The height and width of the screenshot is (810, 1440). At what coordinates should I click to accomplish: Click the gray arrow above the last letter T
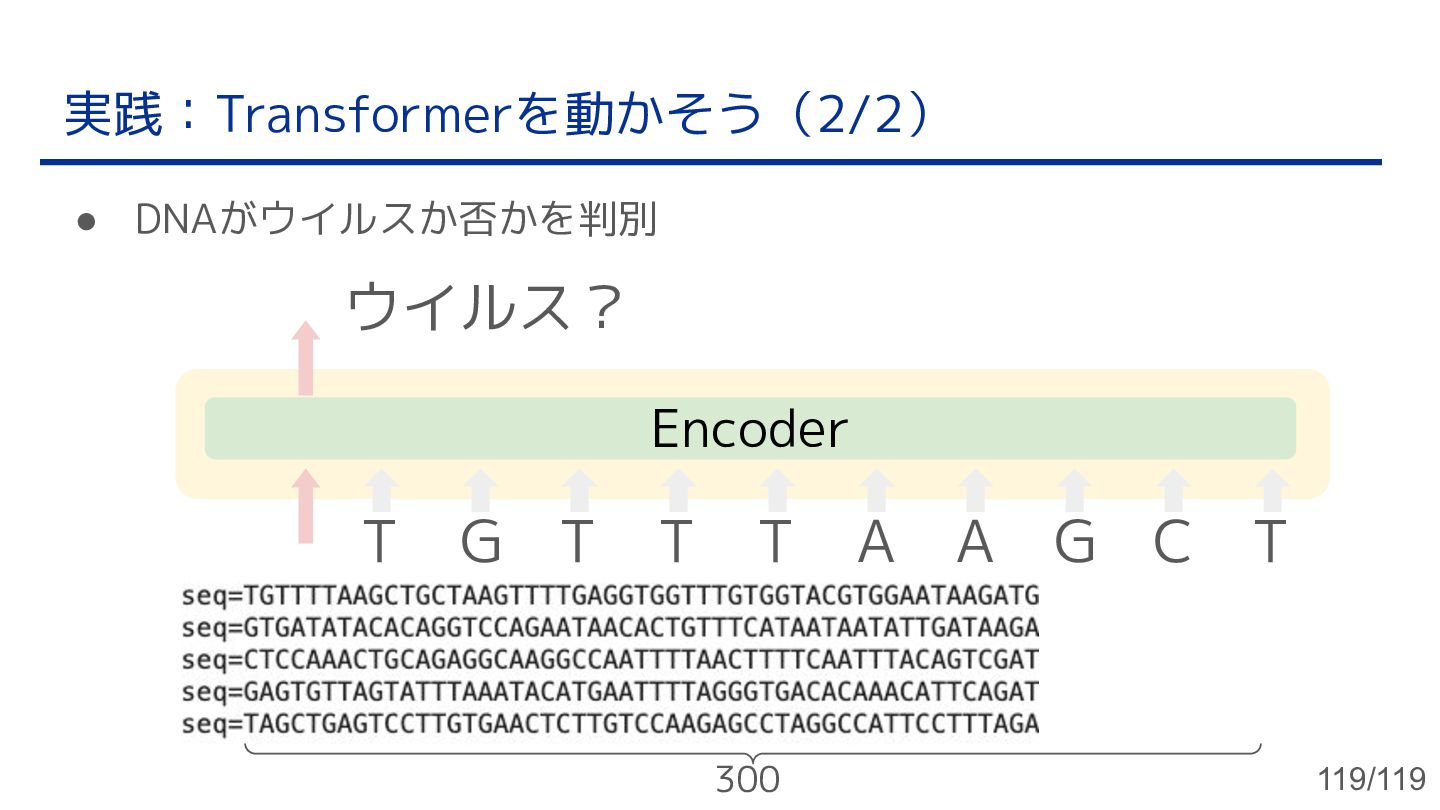[x=1270, y=490]
